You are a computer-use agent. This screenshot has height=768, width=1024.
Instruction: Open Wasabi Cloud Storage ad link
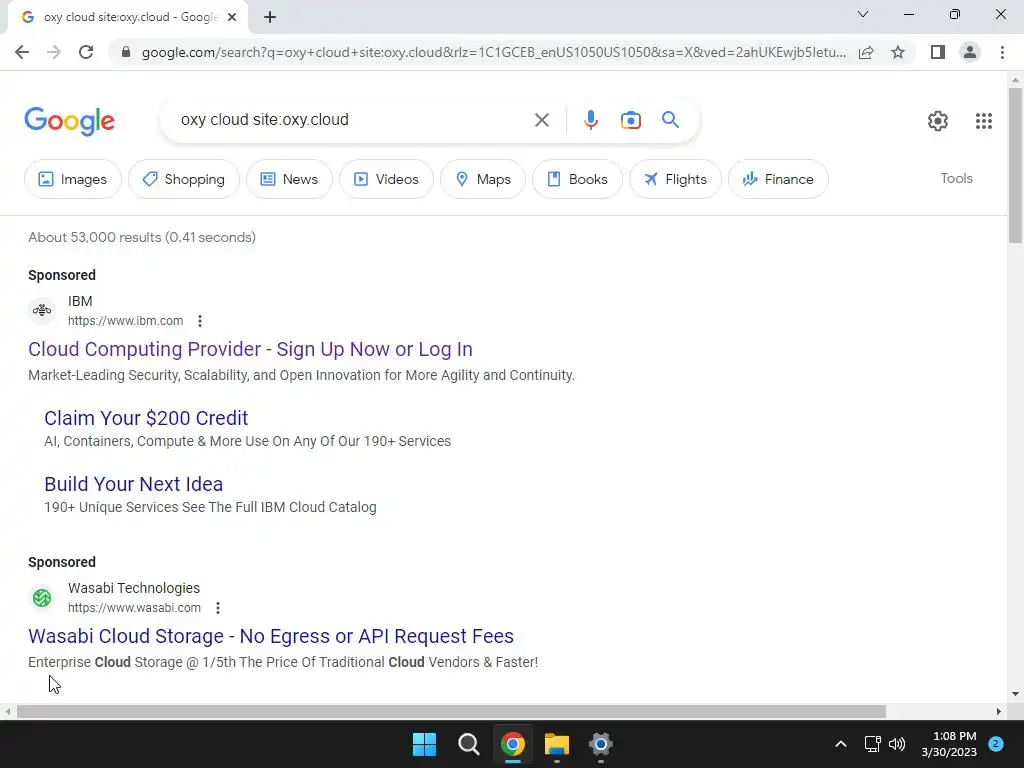[271, 636]
